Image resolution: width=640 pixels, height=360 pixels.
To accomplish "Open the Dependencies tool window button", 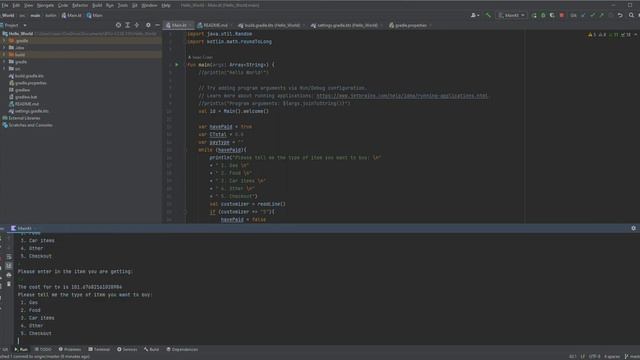I will [x=182, y=349].
